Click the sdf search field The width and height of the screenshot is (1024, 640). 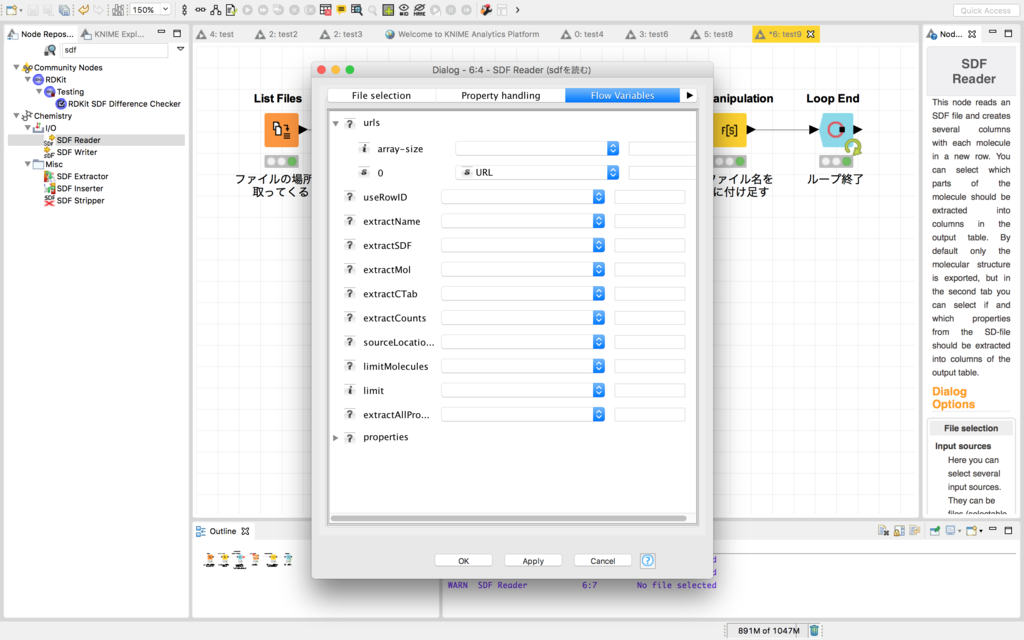tap(115, 50)
